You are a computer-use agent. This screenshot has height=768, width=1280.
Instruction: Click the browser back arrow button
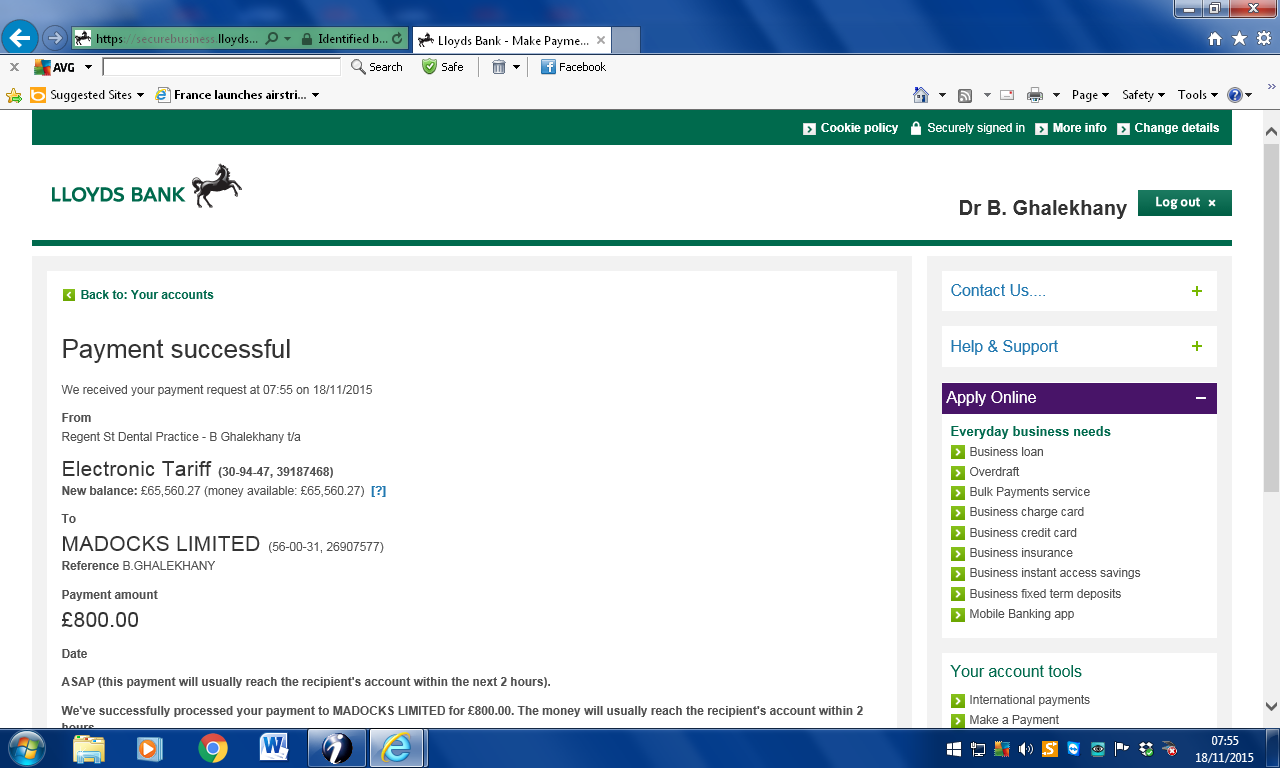tap(20, 39)
